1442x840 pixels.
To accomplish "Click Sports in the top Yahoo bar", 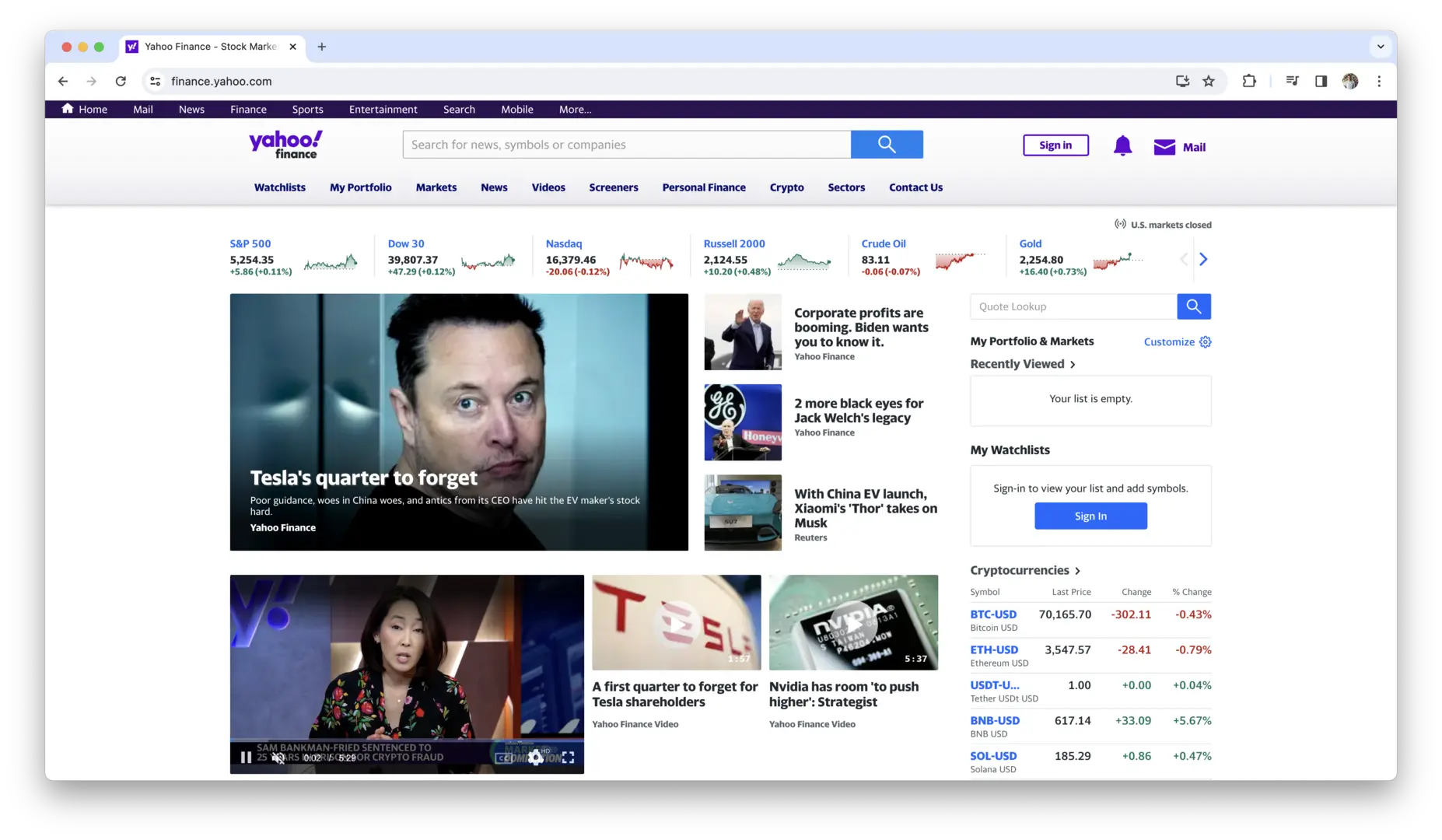I will tap(307, 110).
